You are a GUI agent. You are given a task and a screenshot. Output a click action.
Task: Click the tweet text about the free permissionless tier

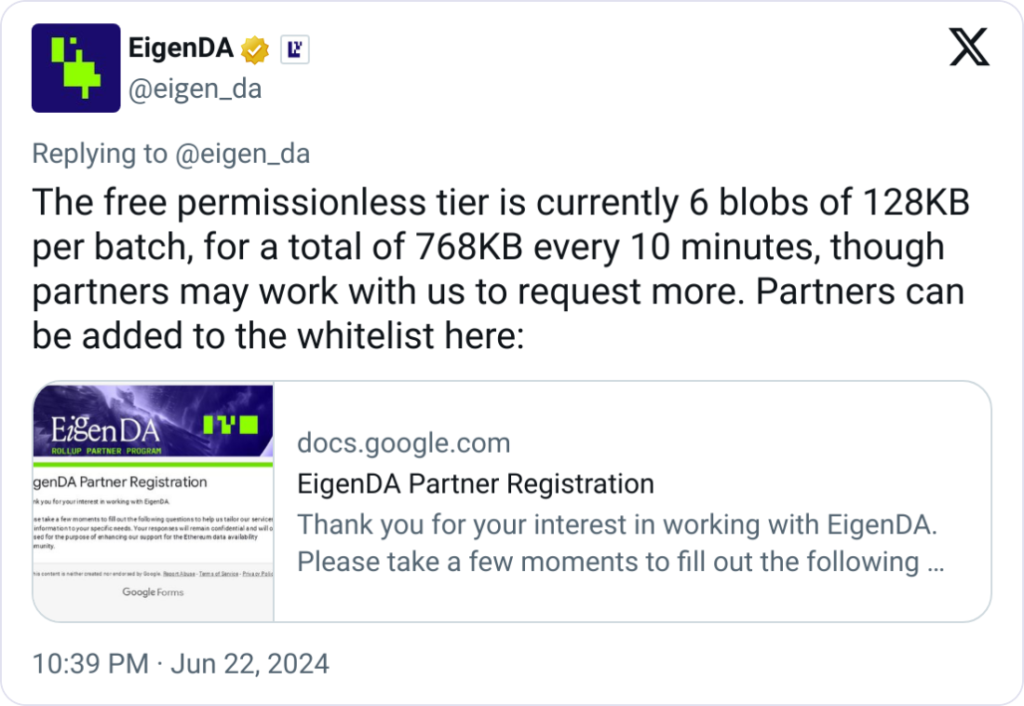pos(500,270)
